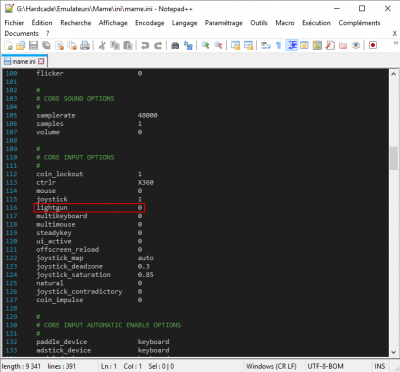The height and width of the screenshot is (372, 400).
Task: Open the Édition menu
Action: pos(42,23)
